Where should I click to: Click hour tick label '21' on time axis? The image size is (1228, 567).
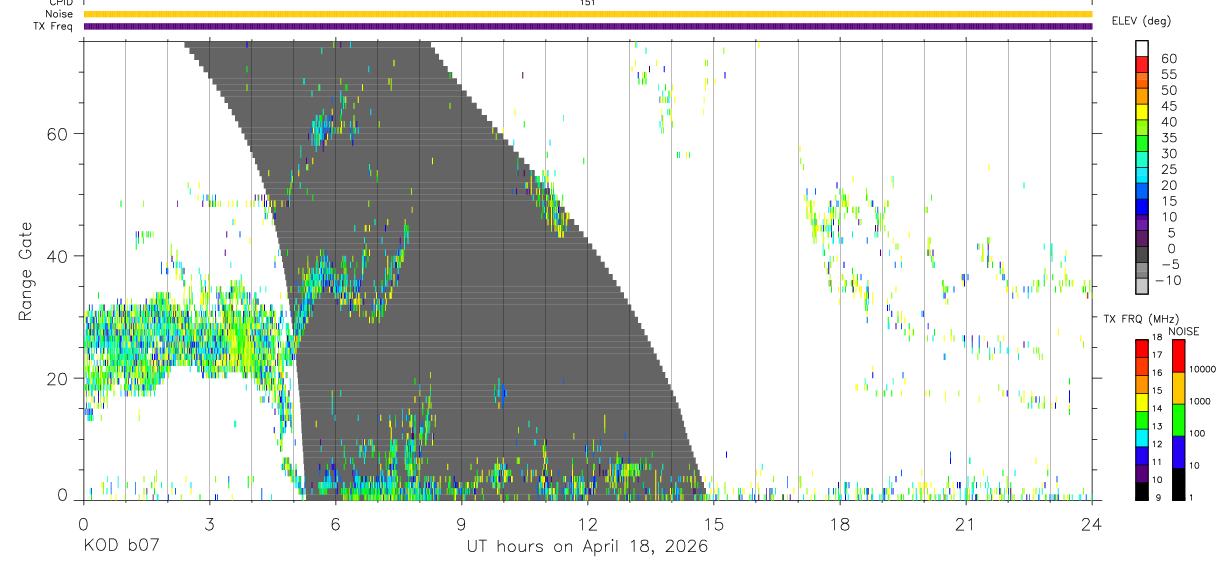[x=965, y=525]
